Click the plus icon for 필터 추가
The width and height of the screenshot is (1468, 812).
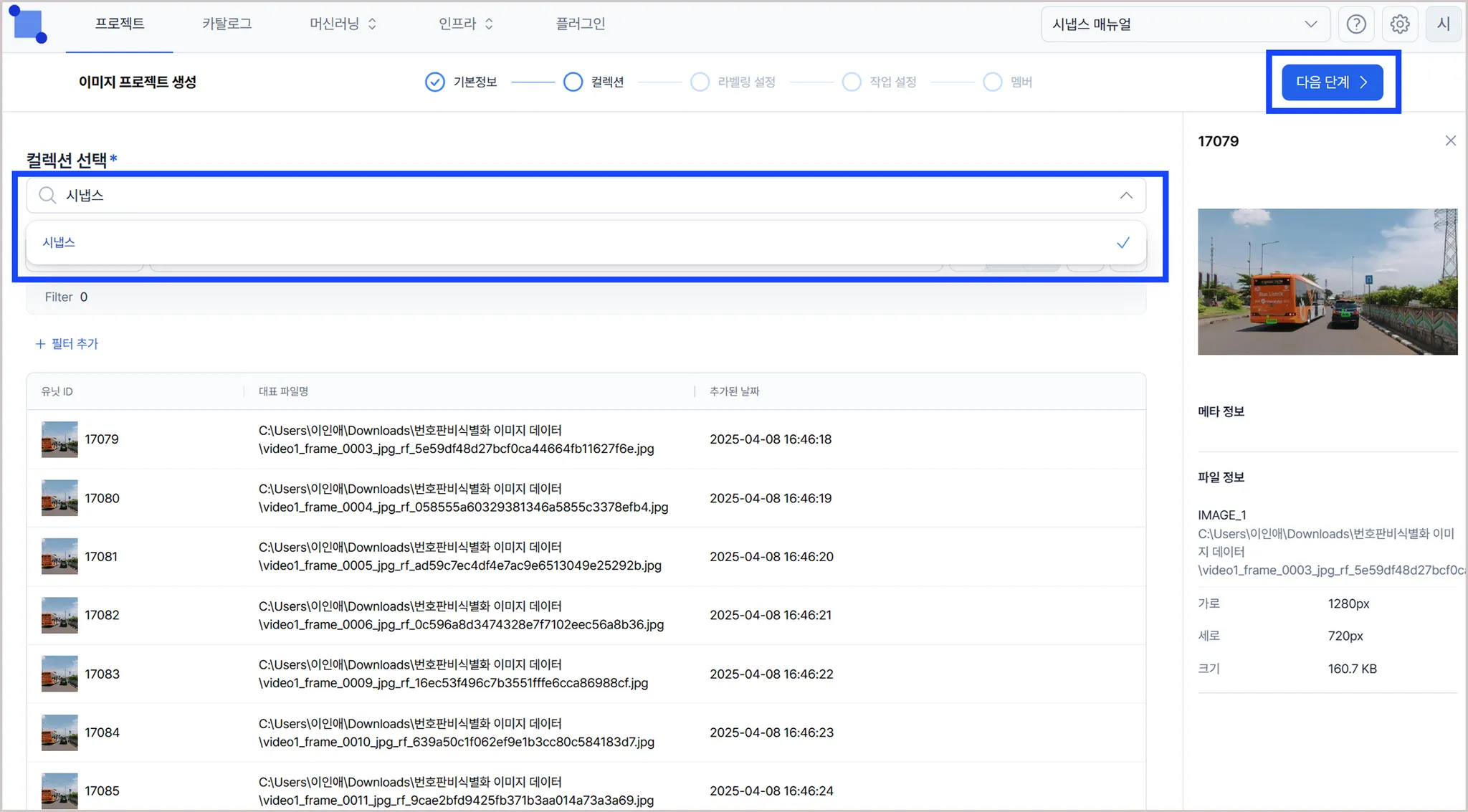click(40, 344)
